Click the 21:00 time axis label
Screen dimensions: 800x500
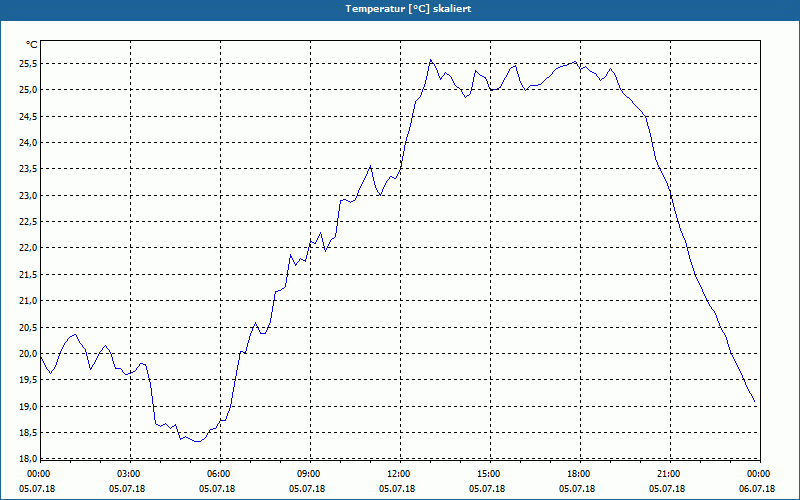tap(667, 474)
